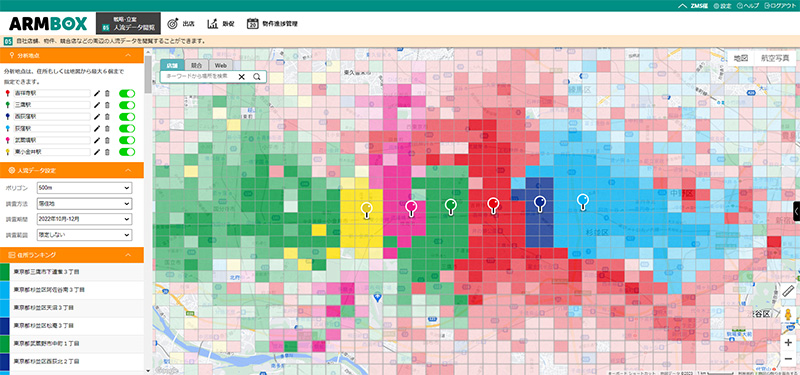Click the ARMBOX logo
The width and height of the screenshot is (800, 375).
[48, 23]
